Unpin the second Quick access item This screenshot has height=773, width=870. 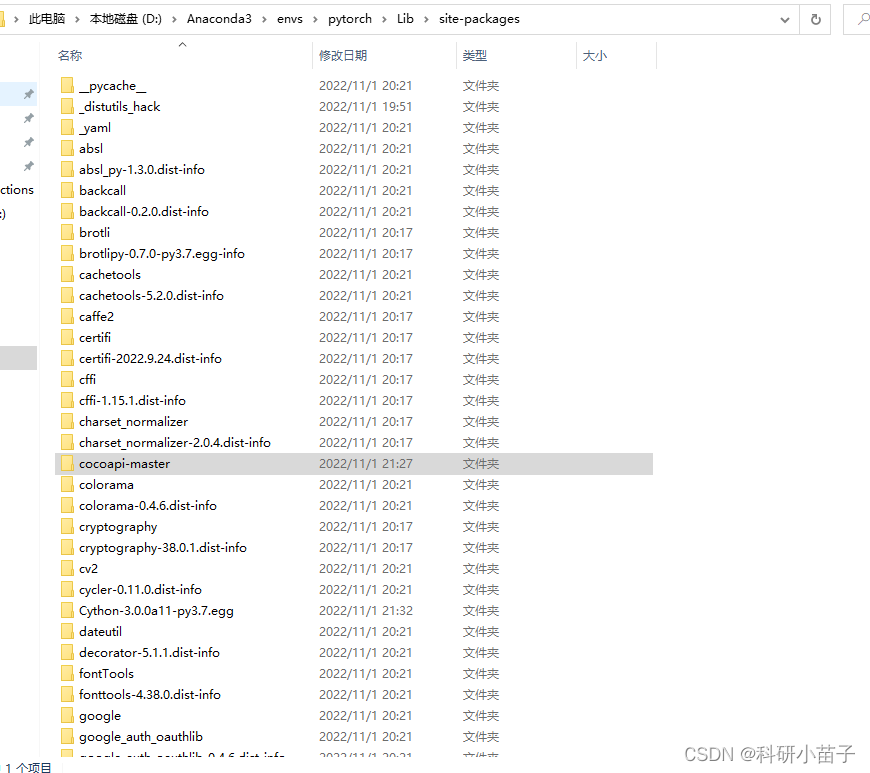coord(28,118)
